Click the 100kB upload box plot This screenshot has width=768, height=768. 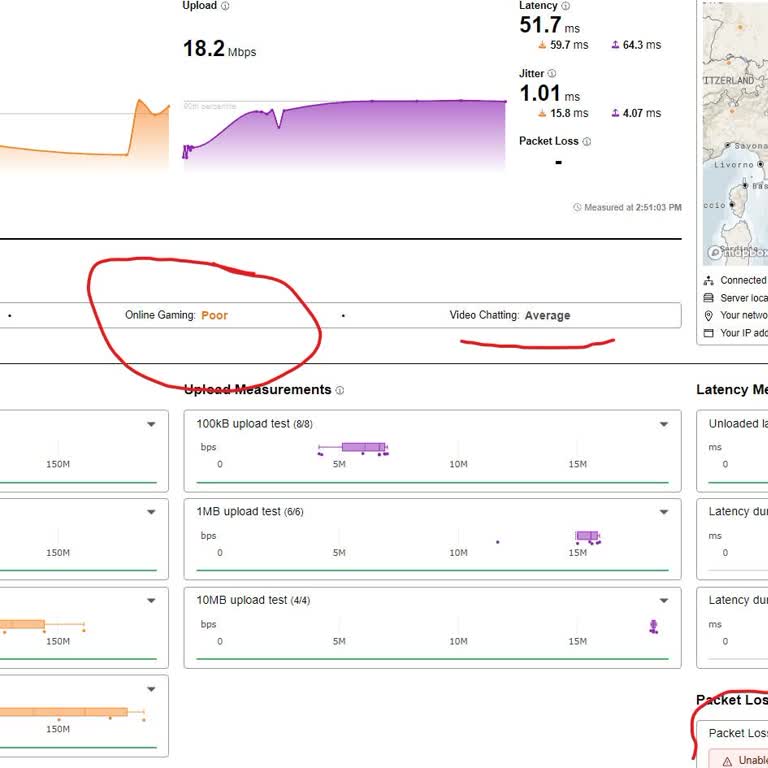[362, 447]
